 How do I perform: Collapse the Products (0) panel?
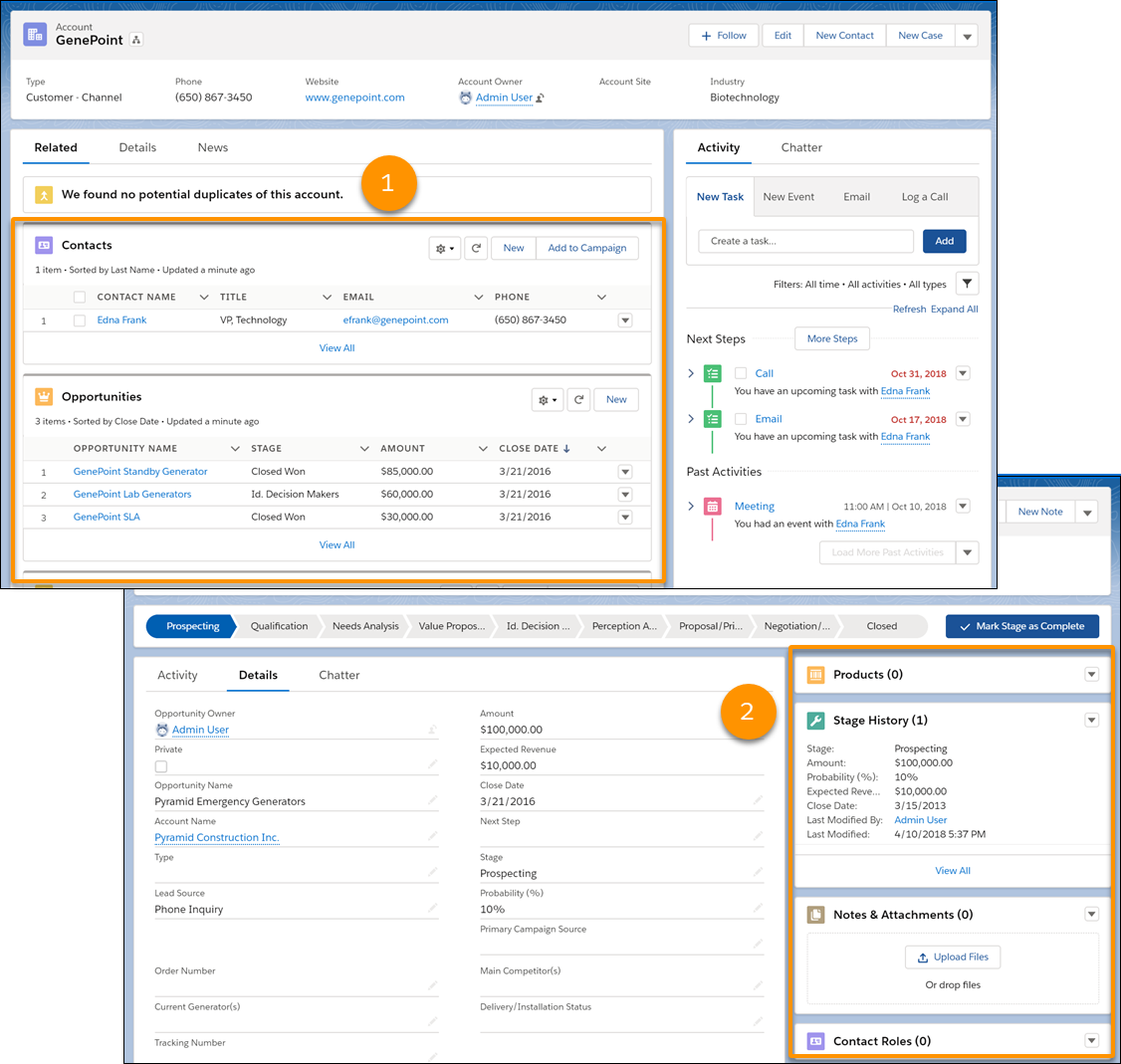(x=1091, y=674)
